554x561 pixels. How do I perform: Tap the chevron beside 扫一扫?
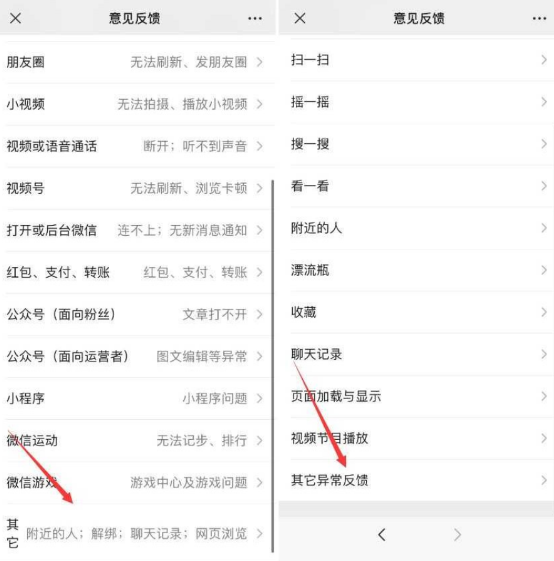coord(544,60)
